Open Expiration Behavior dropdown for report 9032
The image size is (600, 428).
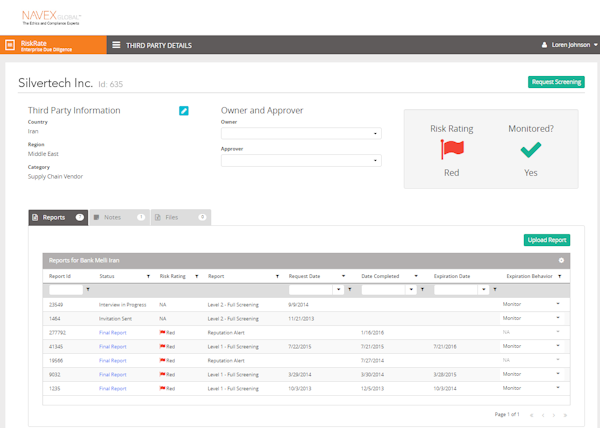pos(558,374)
